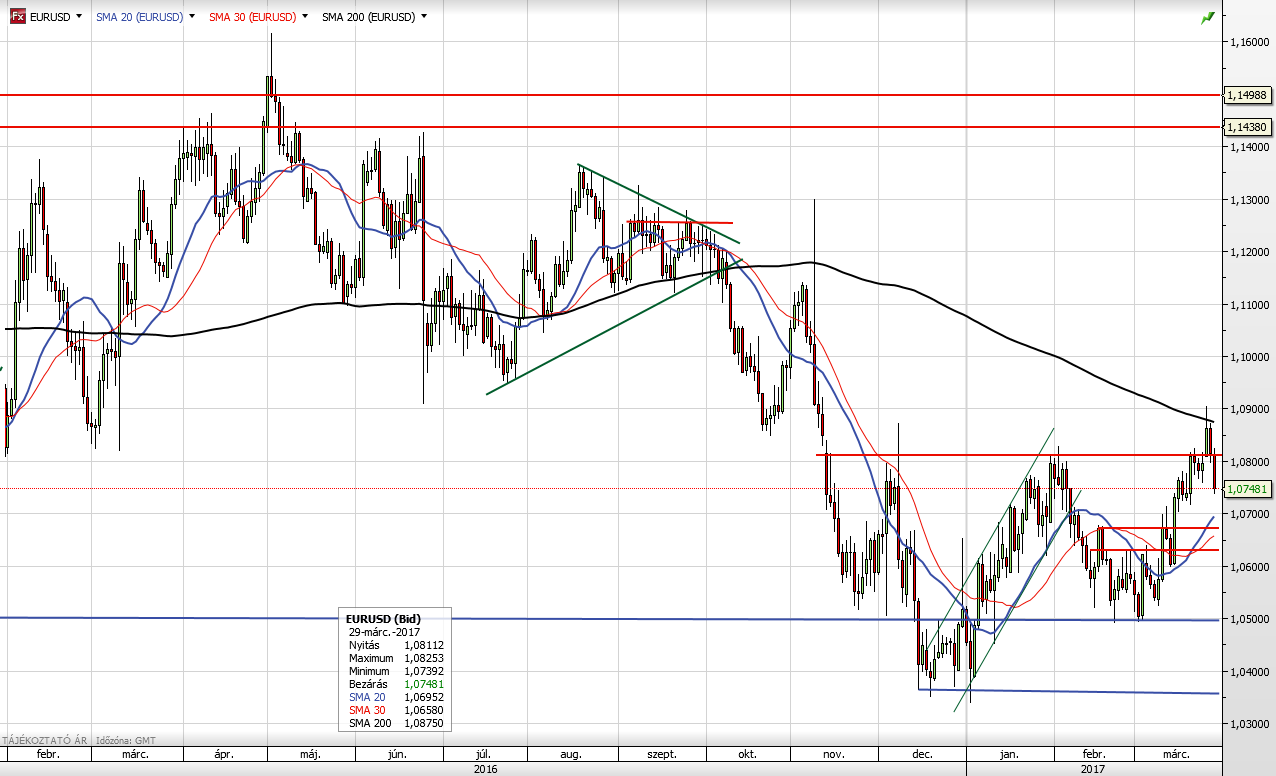Select the 1,14380 price line label
This screenshot has height=776, width=1276.
click(1248, 127)
